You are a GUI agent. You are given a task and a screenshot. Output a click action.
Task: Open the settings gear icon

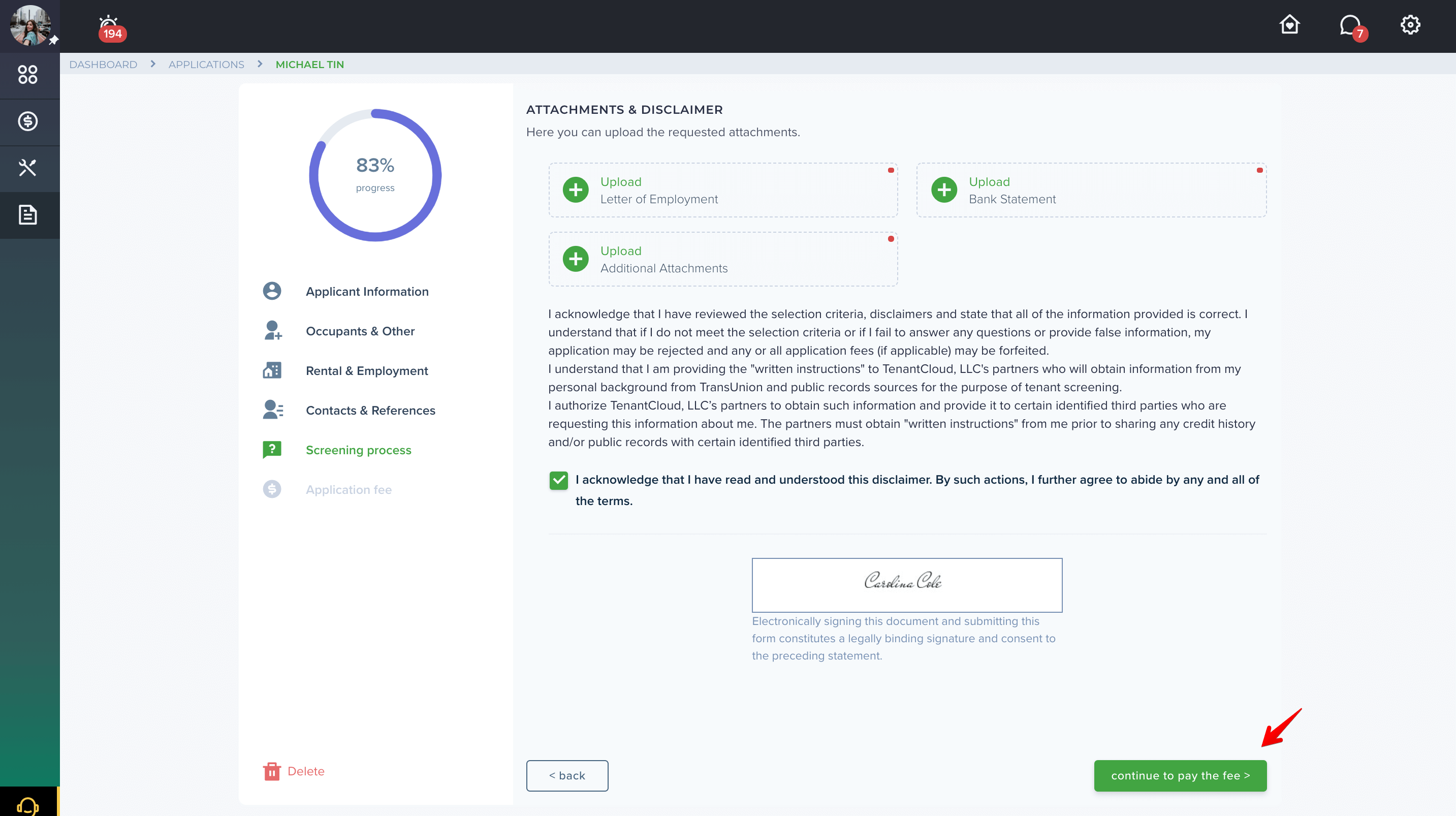pos(1410,25)
